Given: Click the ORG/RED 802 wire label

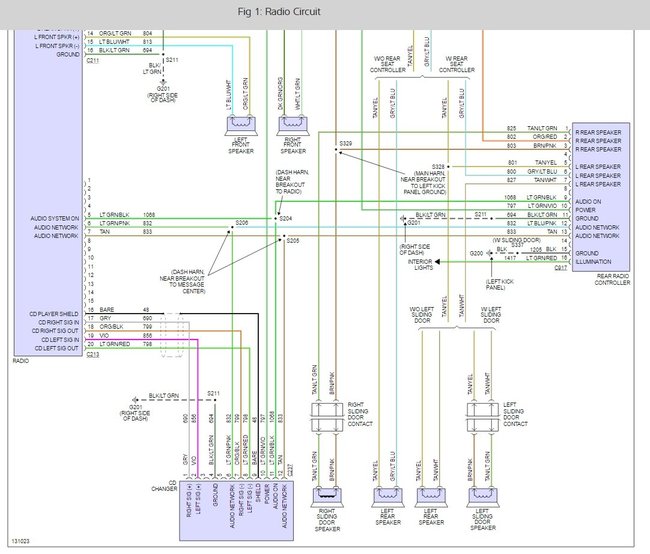Looking at the screenshot, I should tap(532, 137).
